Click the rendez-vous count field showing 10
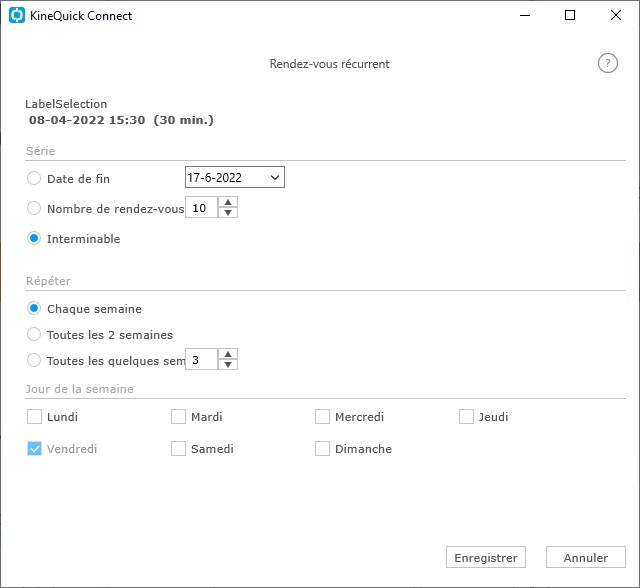 pos(202,208)
